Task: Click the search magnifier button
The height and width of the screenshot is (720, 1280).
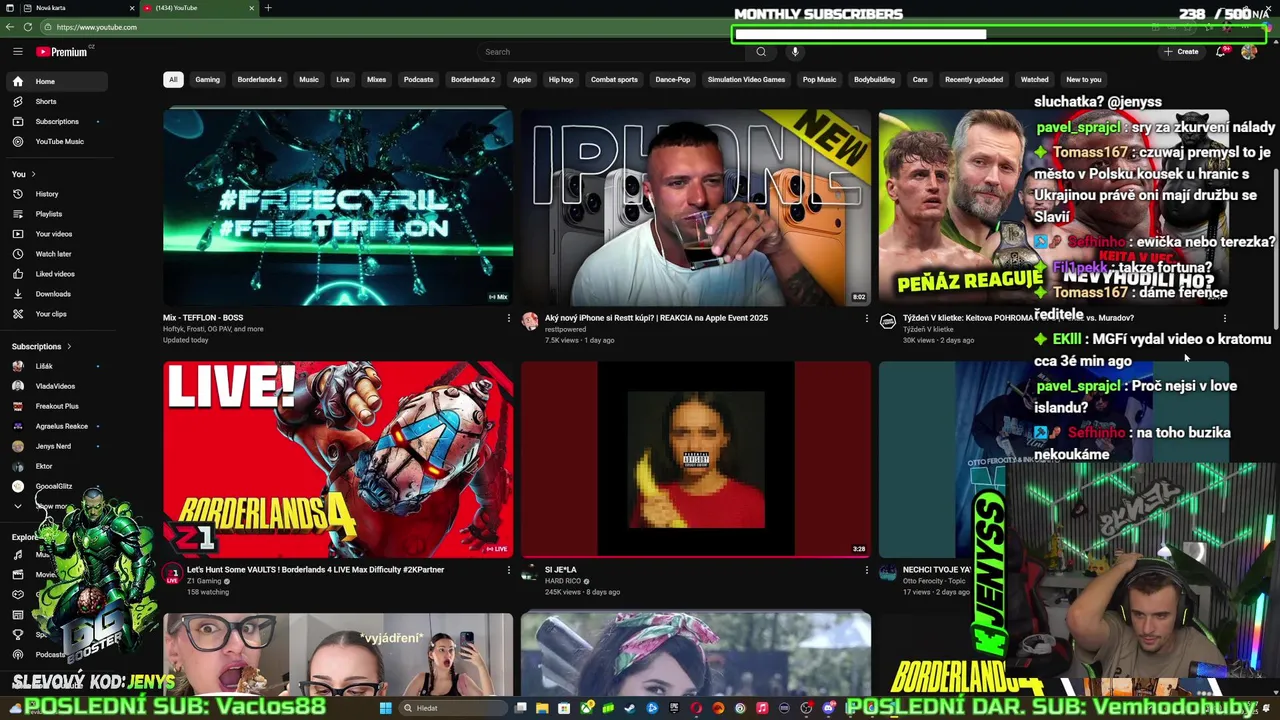Action: pos(761,52)
